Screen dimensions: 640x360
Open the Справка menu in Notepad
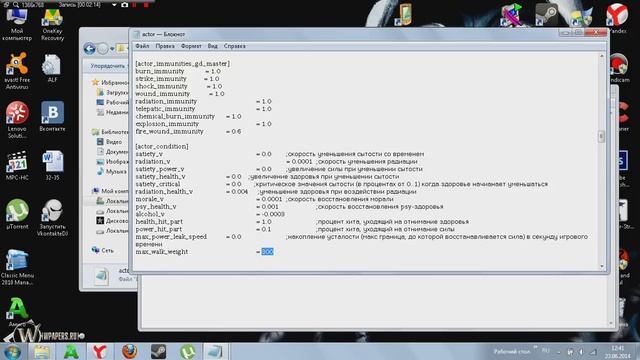[235, 46]
